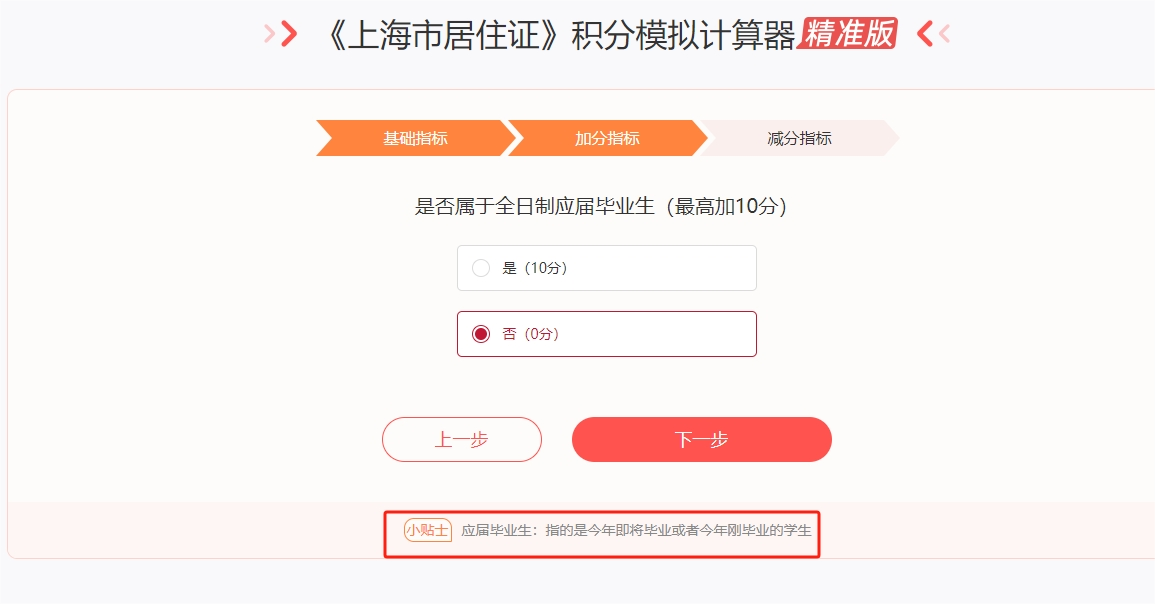Screen dimensions: 1155x604
Task: Click the dark red inner right-arrow chevron before the title
Action: pos(289,34)
